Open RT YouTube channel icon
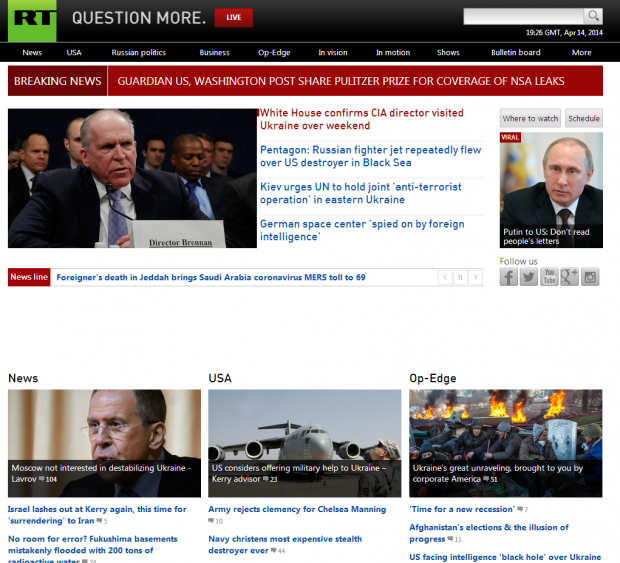 (x=549, y=277)
